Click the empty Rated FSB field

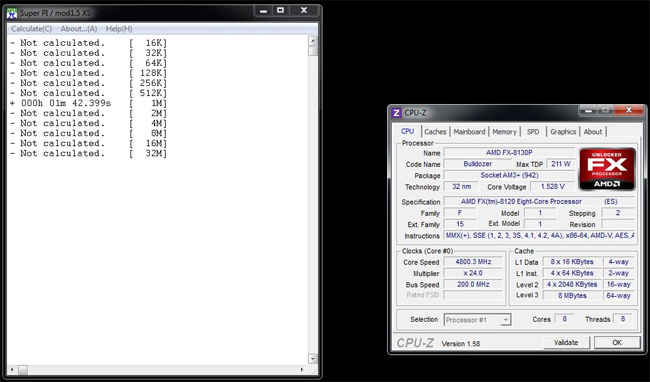click(x=473, y=295)
